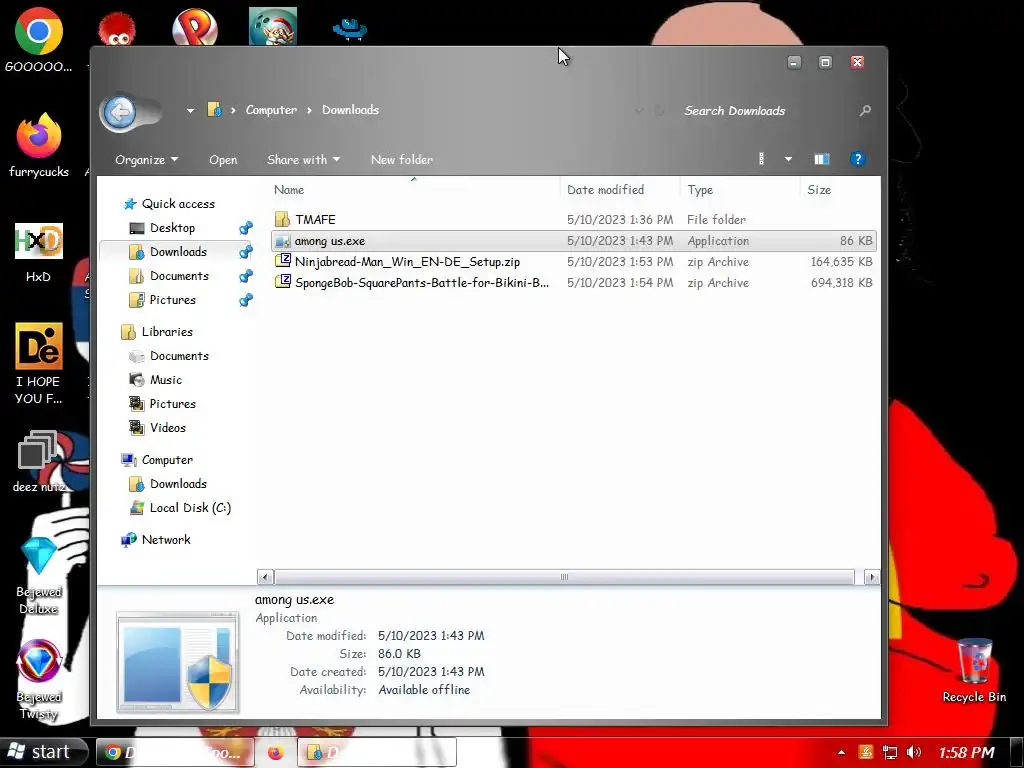
Task: Click the pin icon next to Pictures under Quick access
Action: point(246,300)
